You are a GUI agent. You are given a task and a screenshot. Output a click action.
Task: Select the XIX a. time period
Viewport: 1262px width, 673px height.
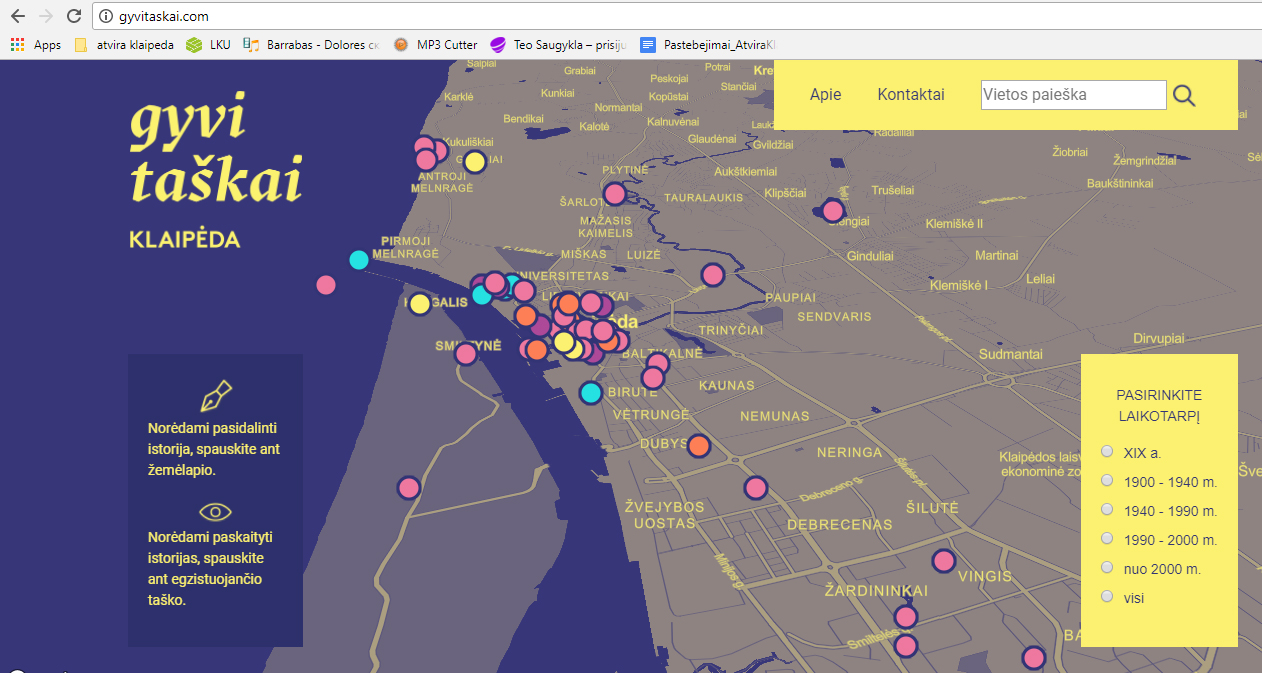[1107, 452]
